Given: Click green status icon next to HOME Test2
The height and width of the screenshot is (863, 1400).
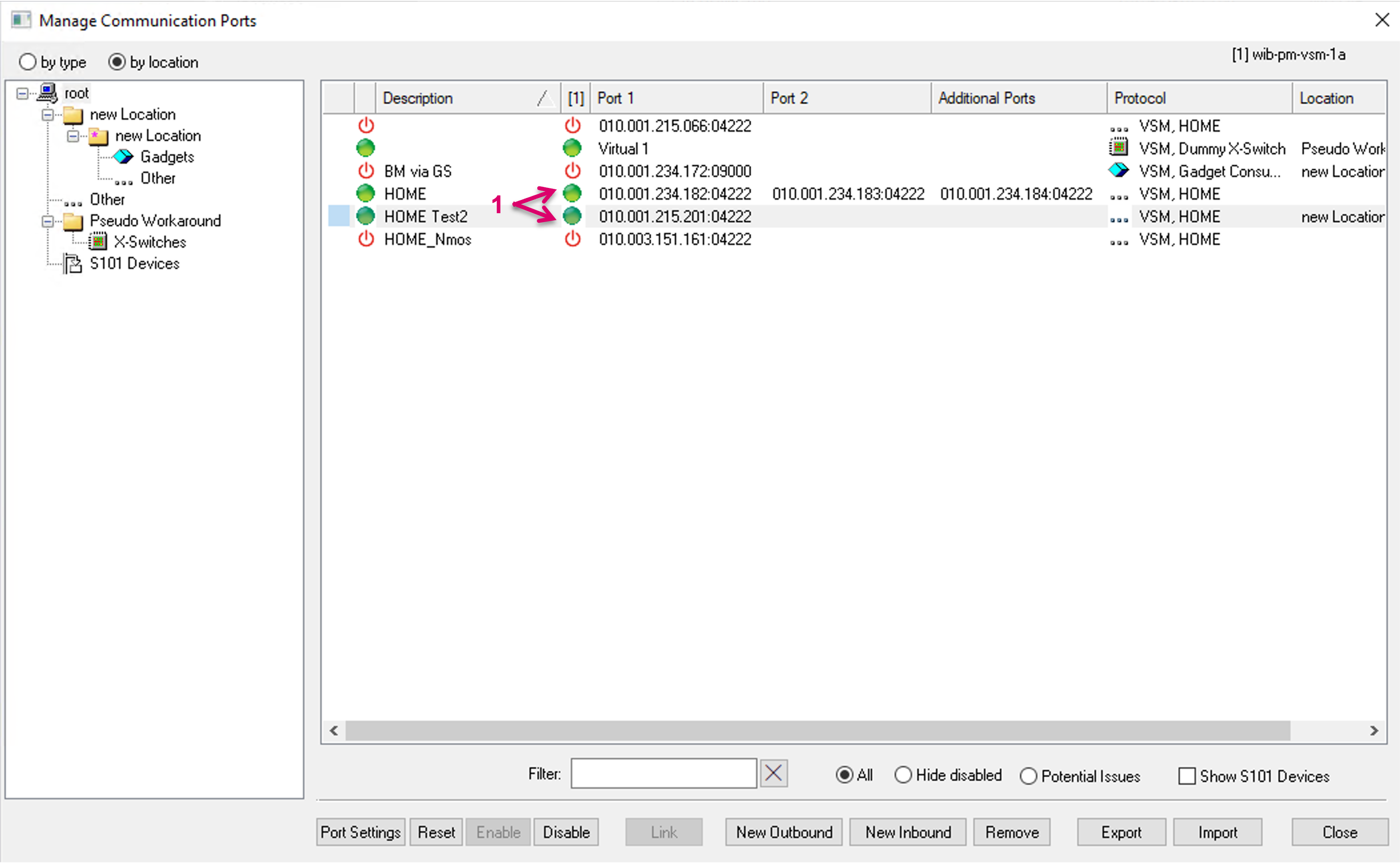Looking at the screenshot, I should click(x=366, y=216).
